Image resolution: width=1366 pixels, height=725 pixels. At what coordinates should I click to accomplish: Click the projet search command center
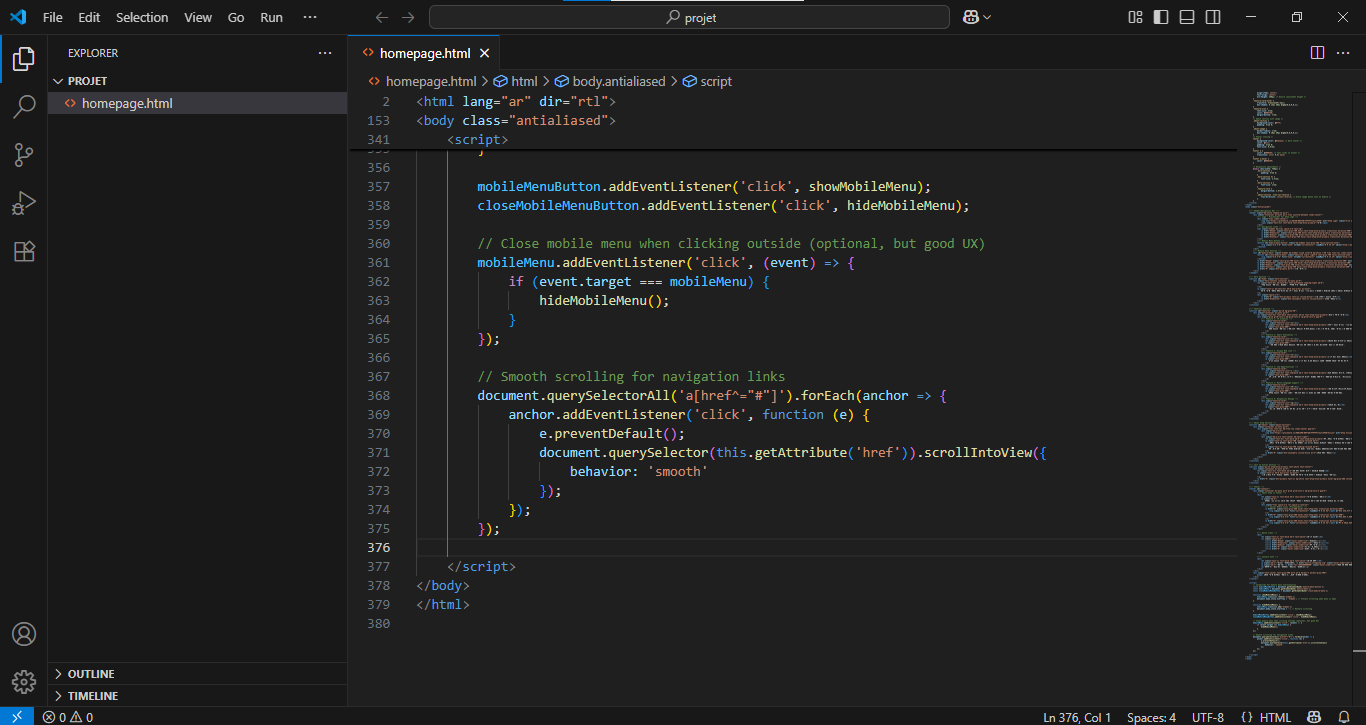pyautogui.click(x=689, y=17)
